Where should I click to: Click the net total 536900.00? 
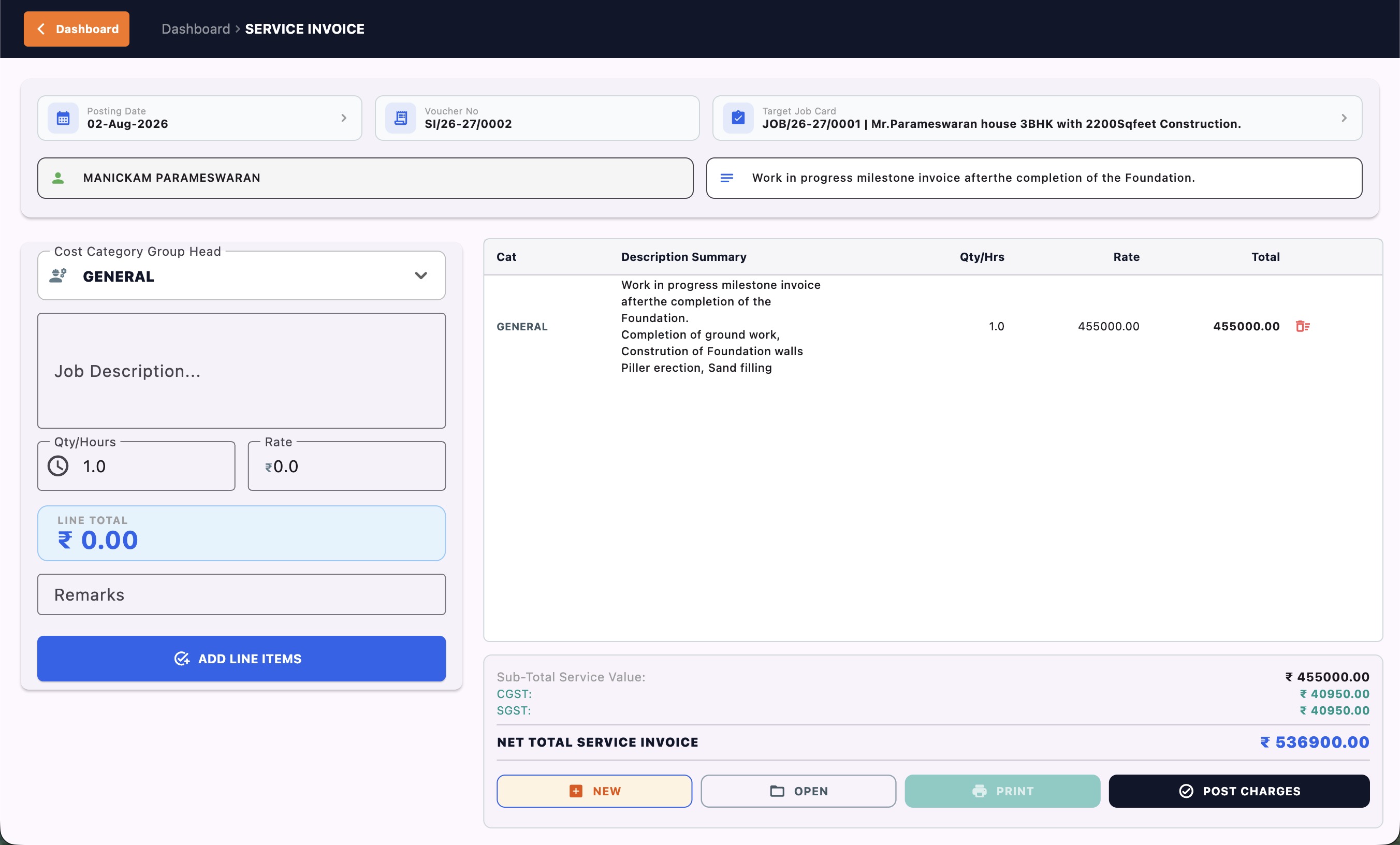(1314, 742)
